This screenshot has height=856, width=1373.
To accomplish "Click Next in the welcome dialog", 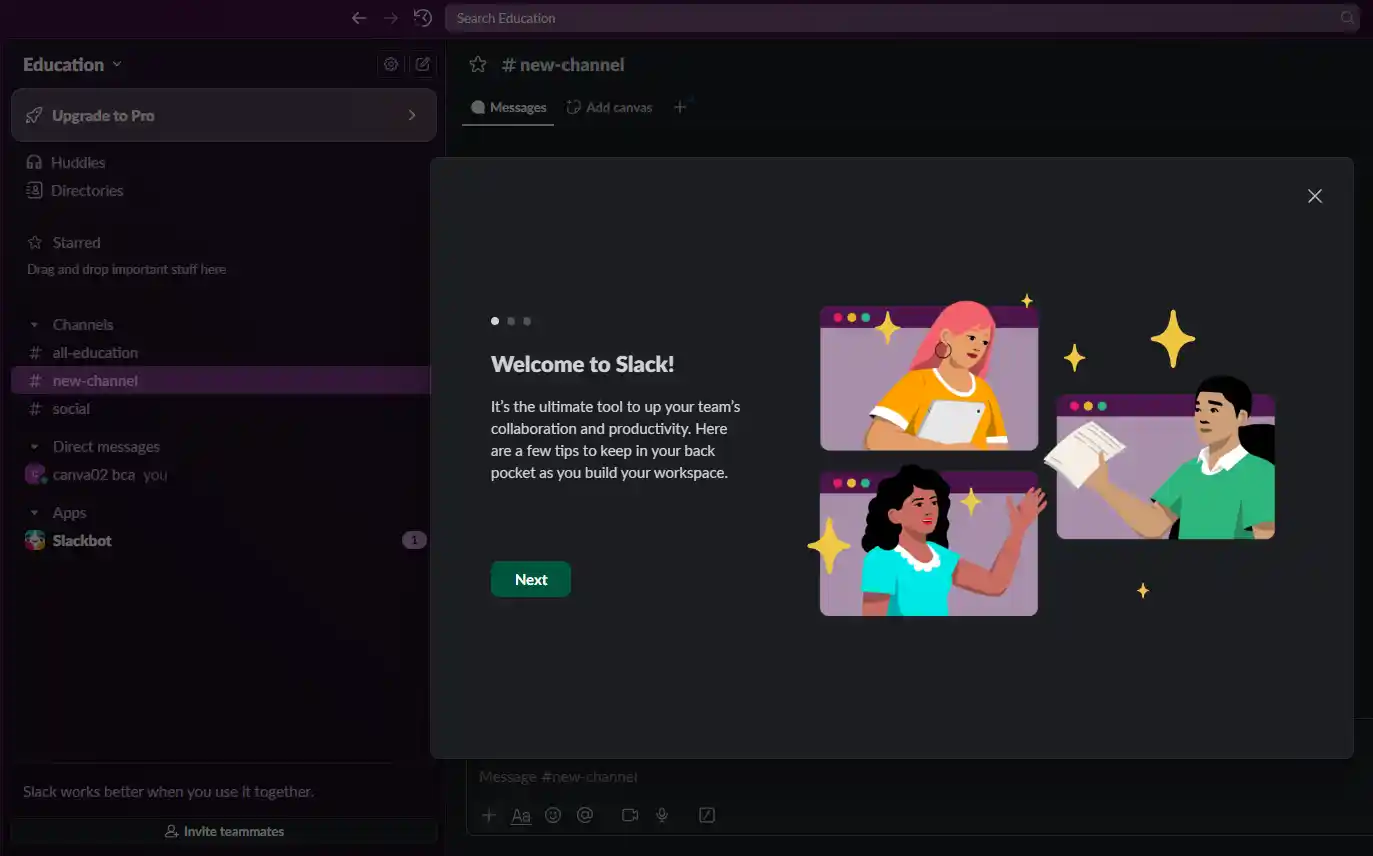I will pos(531,579).
